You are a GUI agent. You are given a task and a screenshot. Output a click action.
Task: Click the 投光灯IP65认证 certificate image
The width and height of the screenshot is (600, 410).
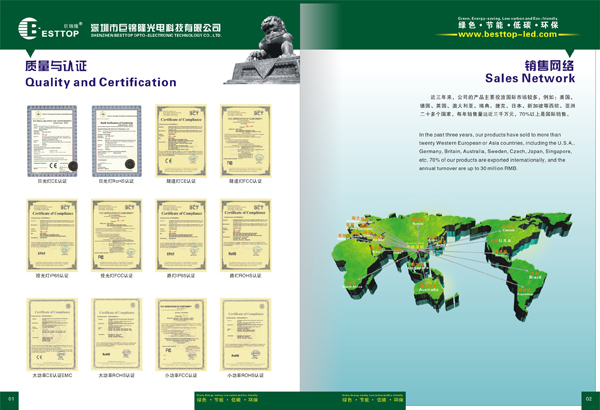coord(52,235)
